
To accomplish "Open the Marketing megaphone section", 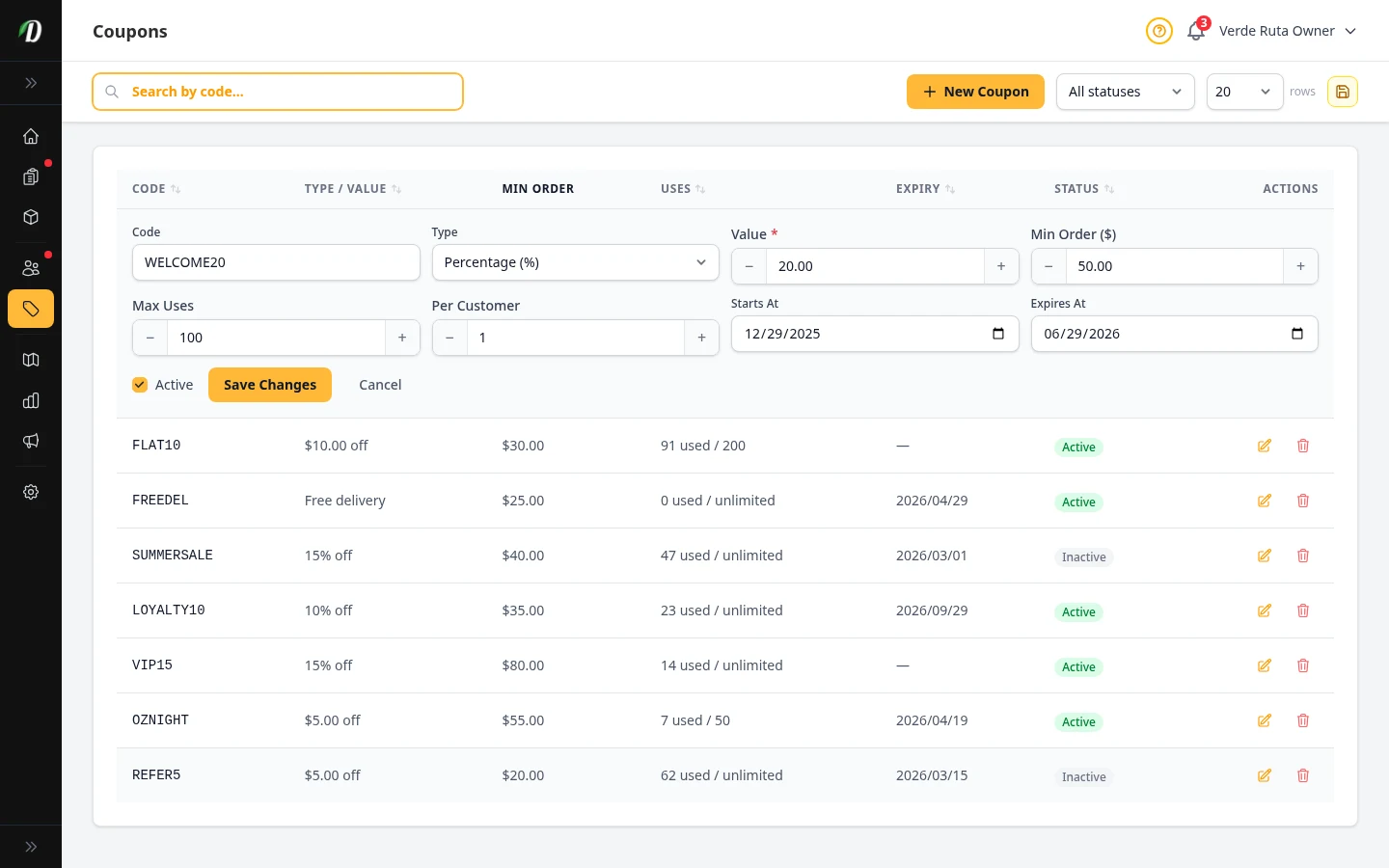I will [x=31, y=441].
